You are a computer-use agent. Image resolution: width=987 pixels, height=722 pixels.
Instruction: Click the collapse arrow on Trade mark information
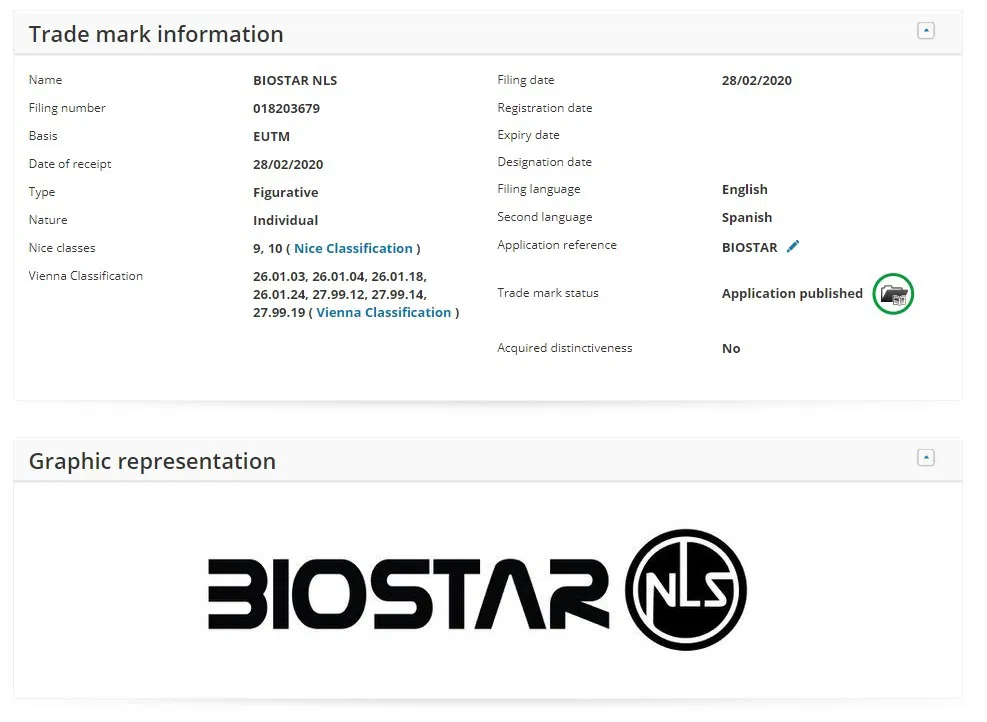[x=926, y=30]
